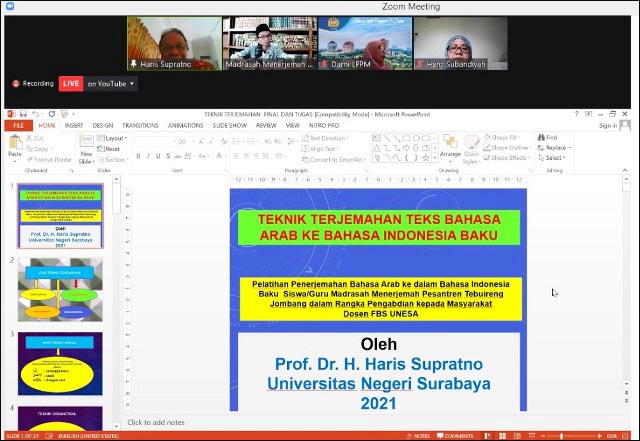Image resolution: width=640 pixels, height=441 pixels.
Task: Click the Cut scissors icon
Action: 29,138
